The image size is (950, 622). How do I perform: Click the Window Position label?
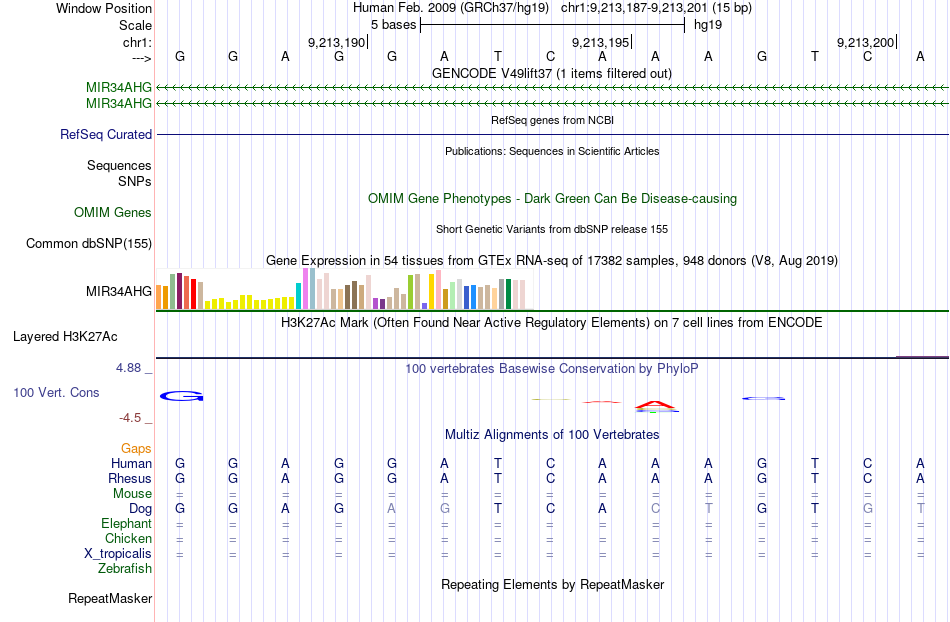104,8
